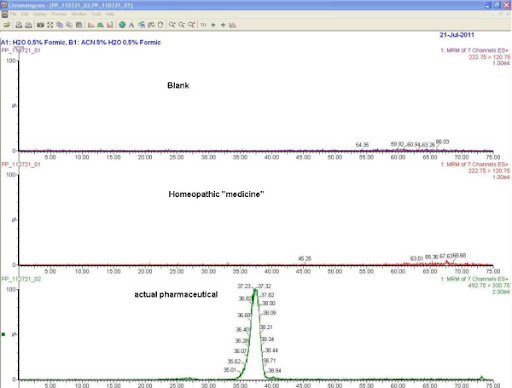Click the print icon in toolbar
512x388 pixels.
(19, 25)
